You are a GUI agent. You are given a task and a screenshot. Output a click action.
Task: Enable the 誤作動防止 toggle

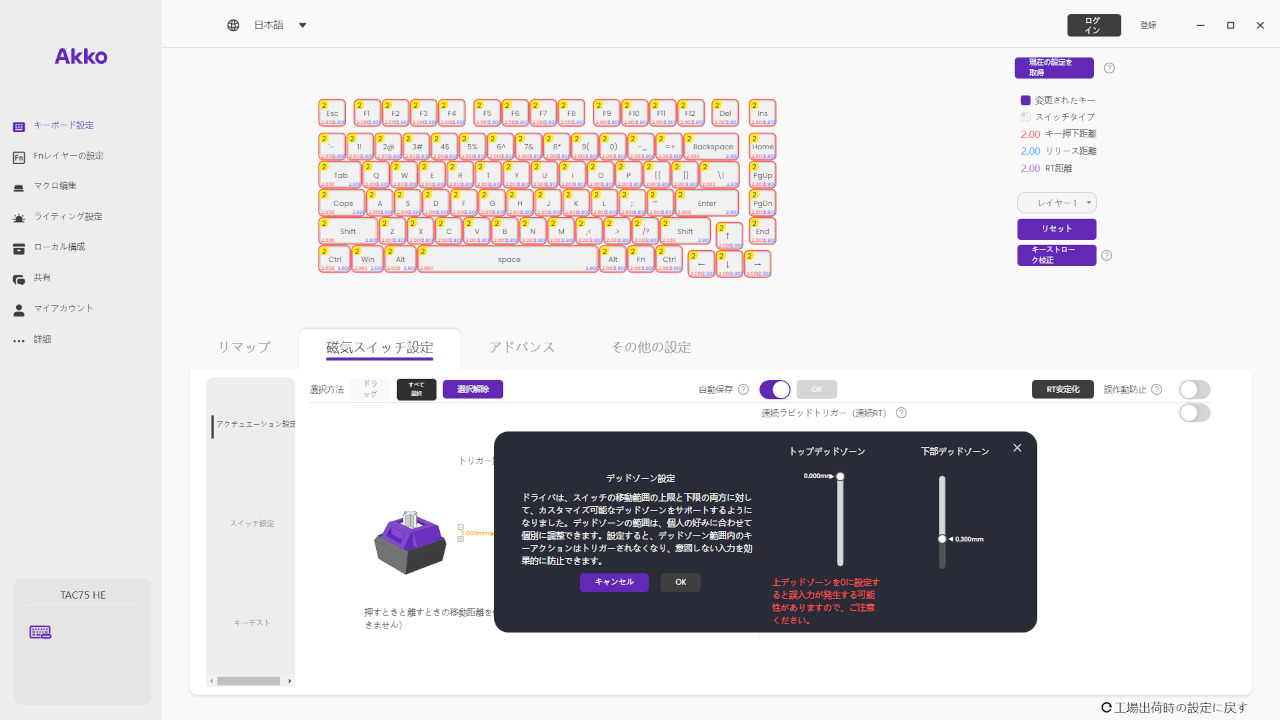[1194, 389]
